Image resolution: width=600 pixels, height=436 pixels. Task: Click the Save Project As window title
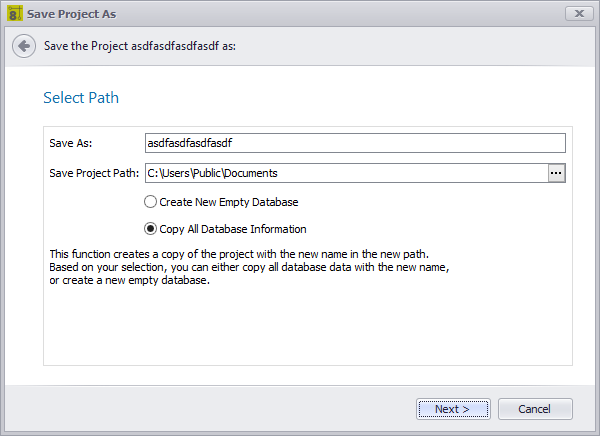click(71, 13)
